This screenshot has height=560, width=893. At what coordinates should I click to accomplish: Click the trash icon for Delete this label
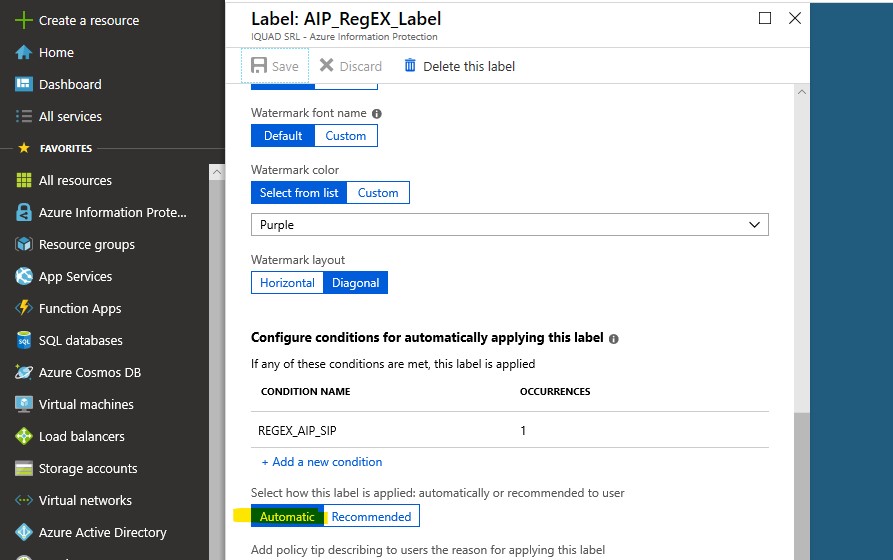point(410,66)
